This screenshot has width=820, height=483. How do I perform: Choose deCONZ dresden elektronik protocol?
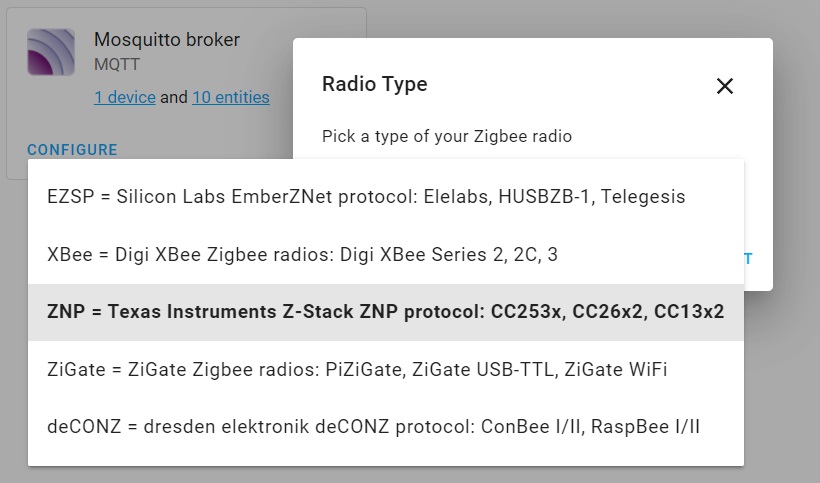click(x=386, y=427)
